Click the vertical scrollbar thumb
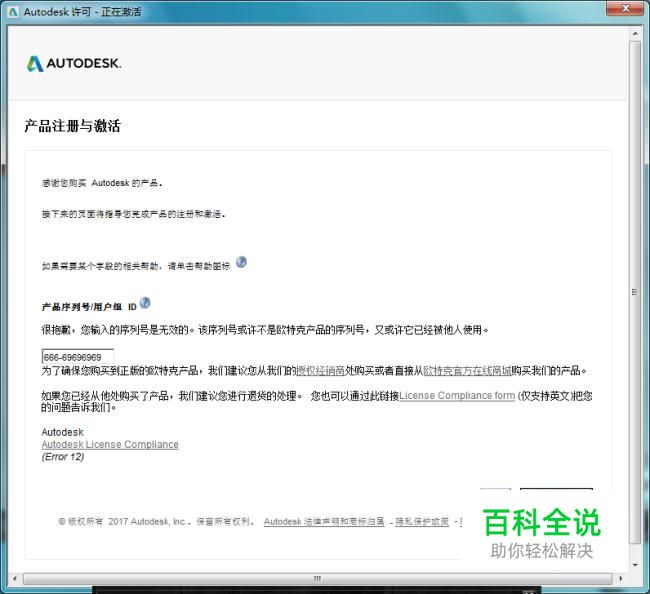 [635, 292]
